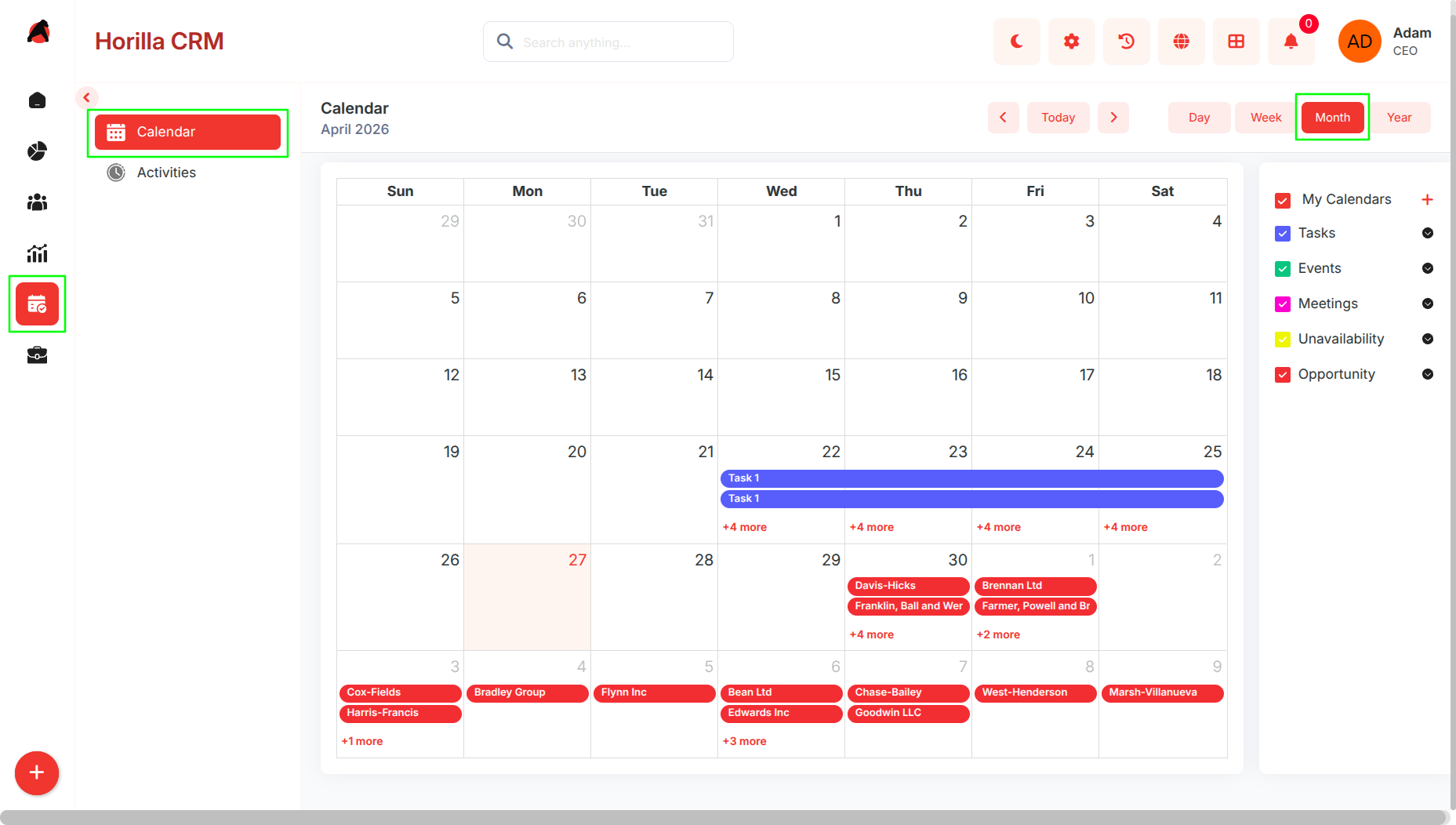
Task: Go to previous month arrow
Action: click(x=1003, y=118)
